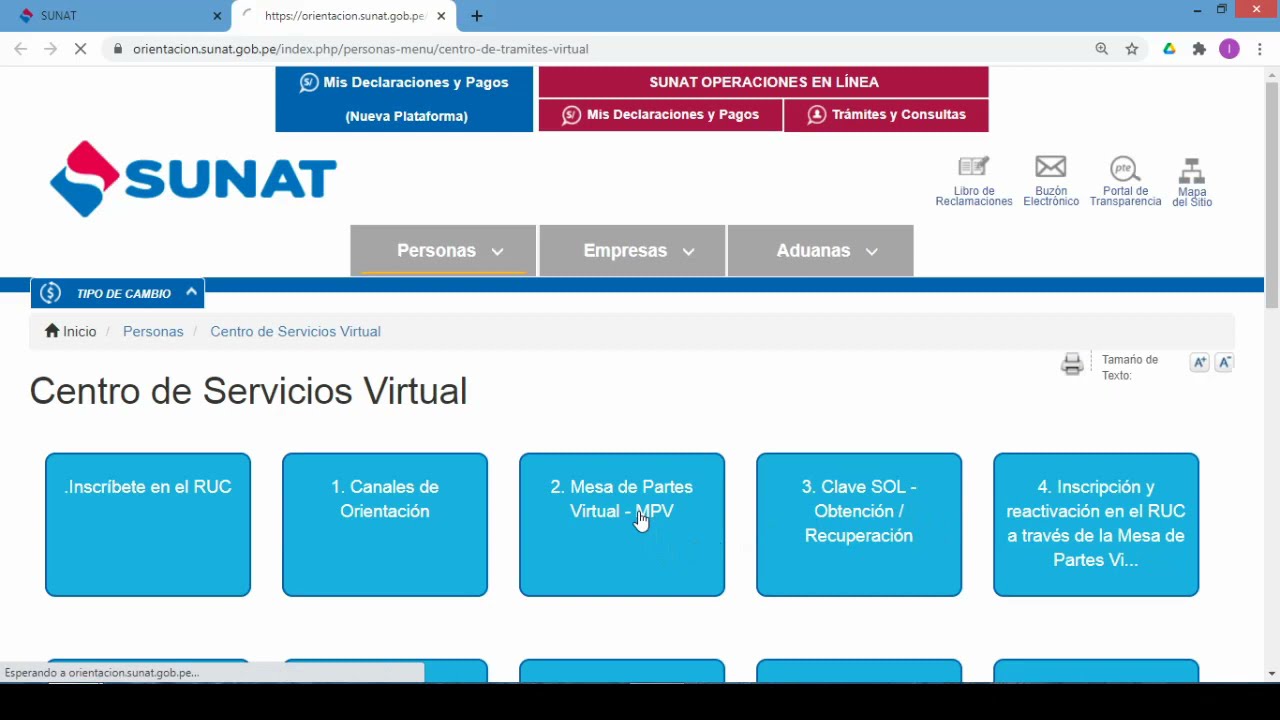Click the Inicio breadcrumb text
This screenshot has height=720, width=1280.
[80, 331]
